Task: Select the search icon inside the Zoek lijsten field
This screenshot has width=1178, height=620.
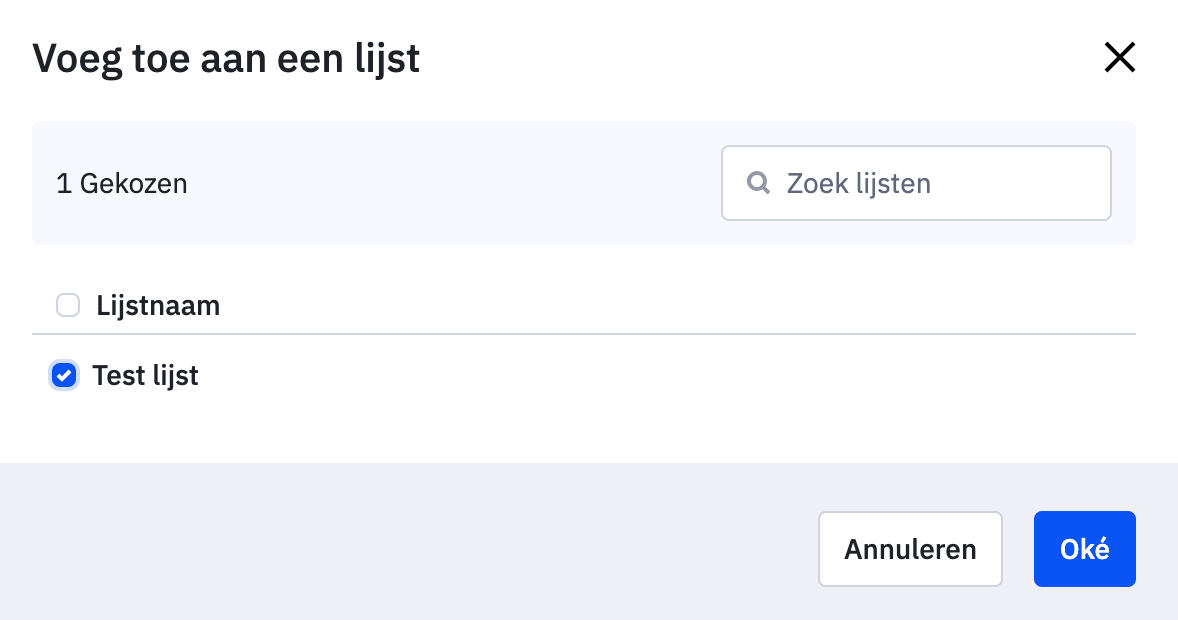Action: coord(758,182)
